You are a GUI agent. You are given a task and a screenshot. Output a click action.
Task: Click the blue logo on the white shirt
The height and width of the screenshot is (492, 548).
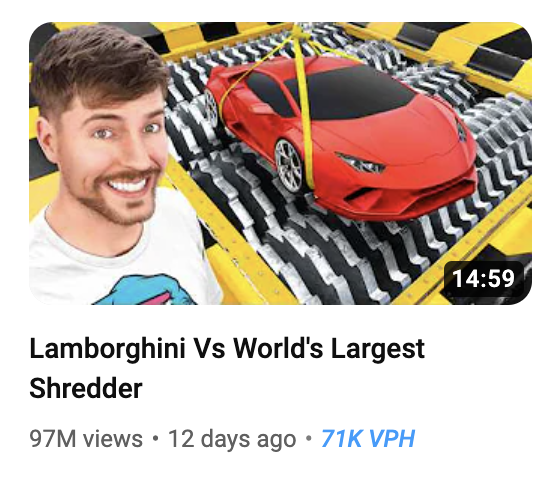149,290
